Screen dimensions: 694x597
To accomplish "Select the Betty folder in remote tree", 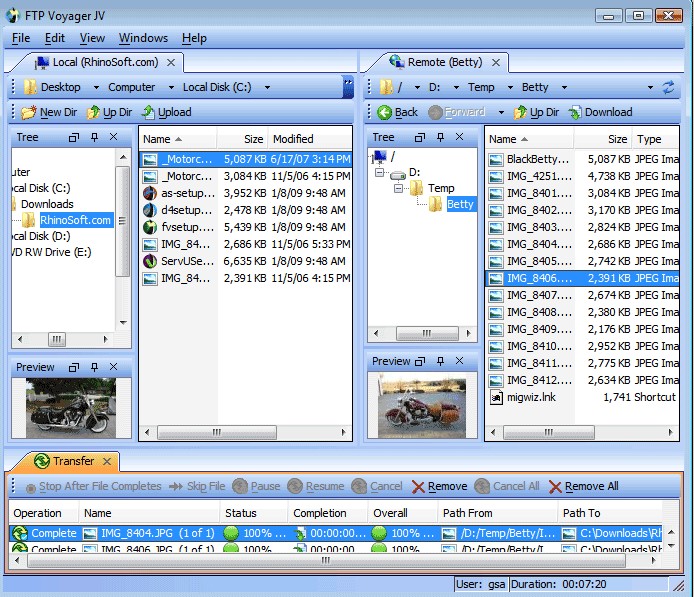I will [x=460, y=204].
